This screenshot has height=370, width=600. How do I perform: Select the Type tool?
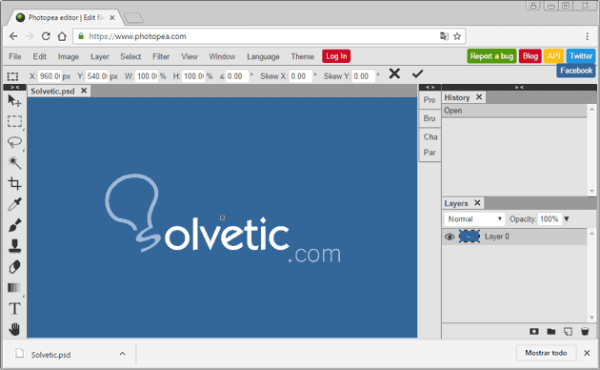[15, 308]
